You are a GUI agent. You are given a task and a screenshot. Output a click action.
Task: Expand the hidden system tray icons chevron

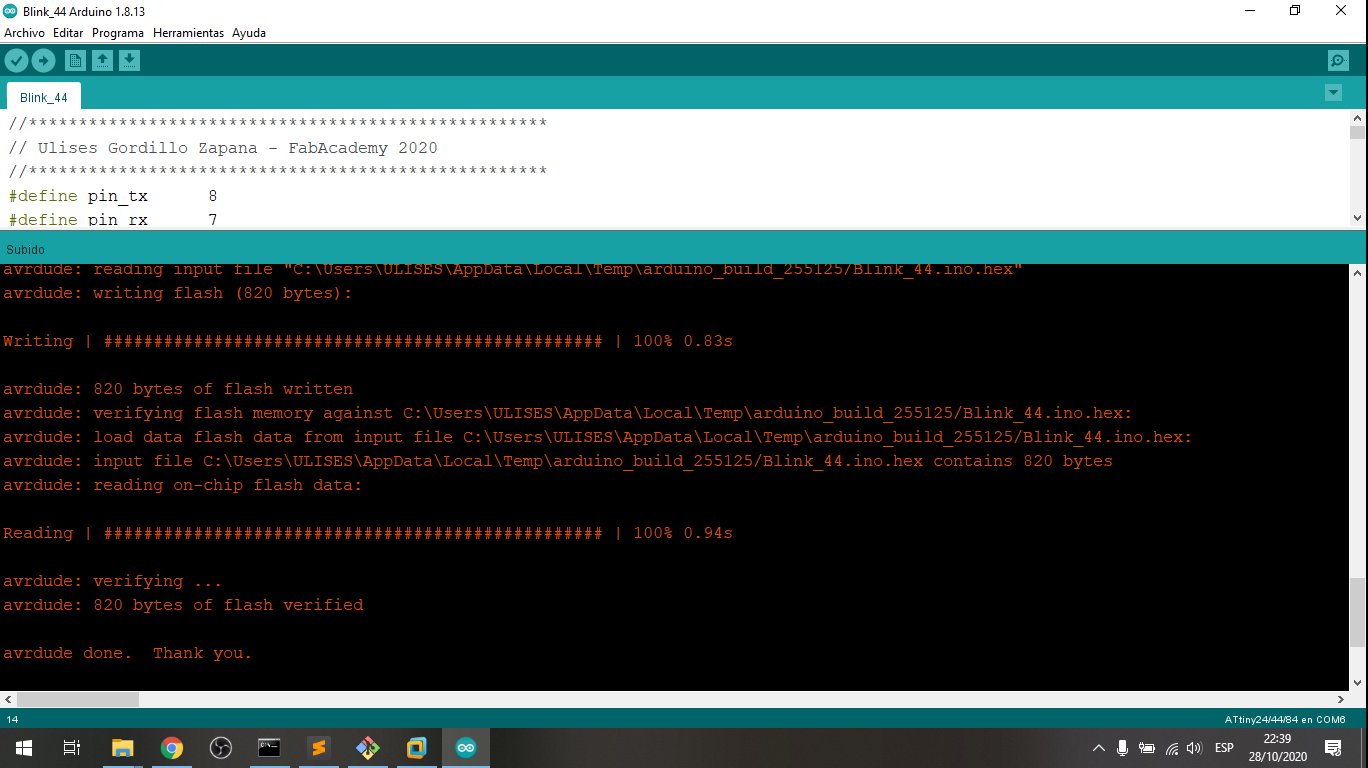click(1099, 748)
